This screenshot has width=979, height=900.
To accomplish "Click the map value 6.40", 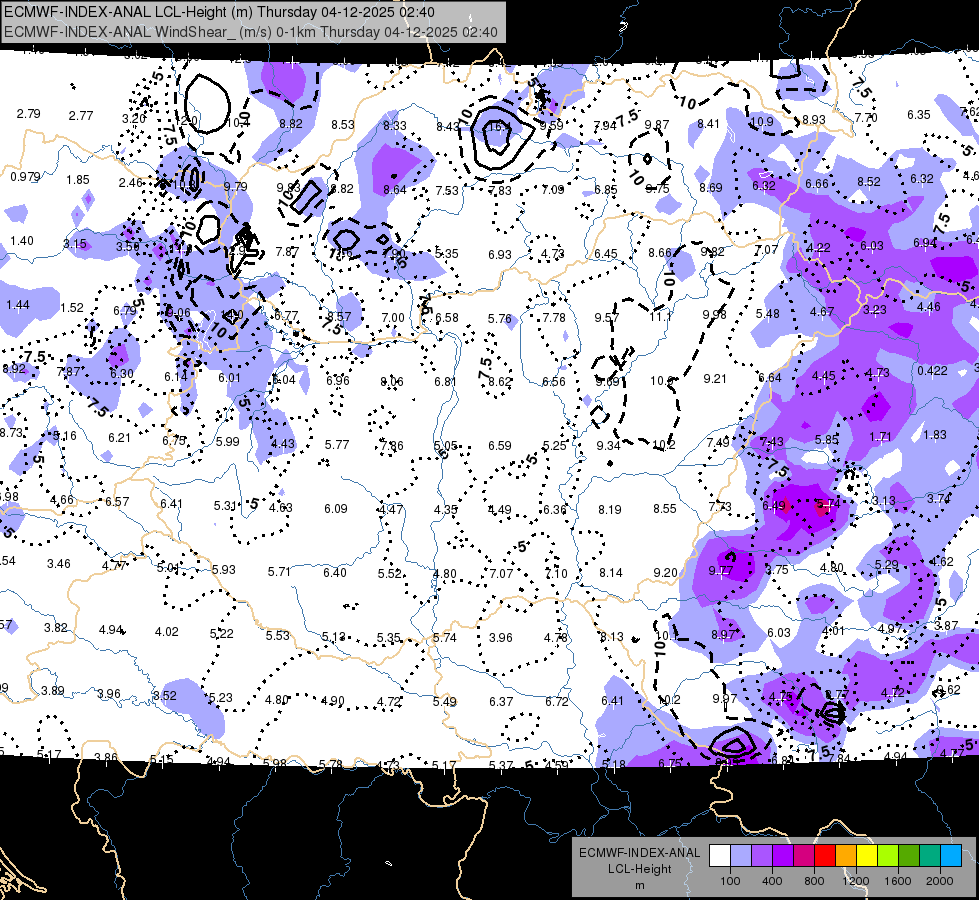I will pyautogui.click(x=335, y=573).
